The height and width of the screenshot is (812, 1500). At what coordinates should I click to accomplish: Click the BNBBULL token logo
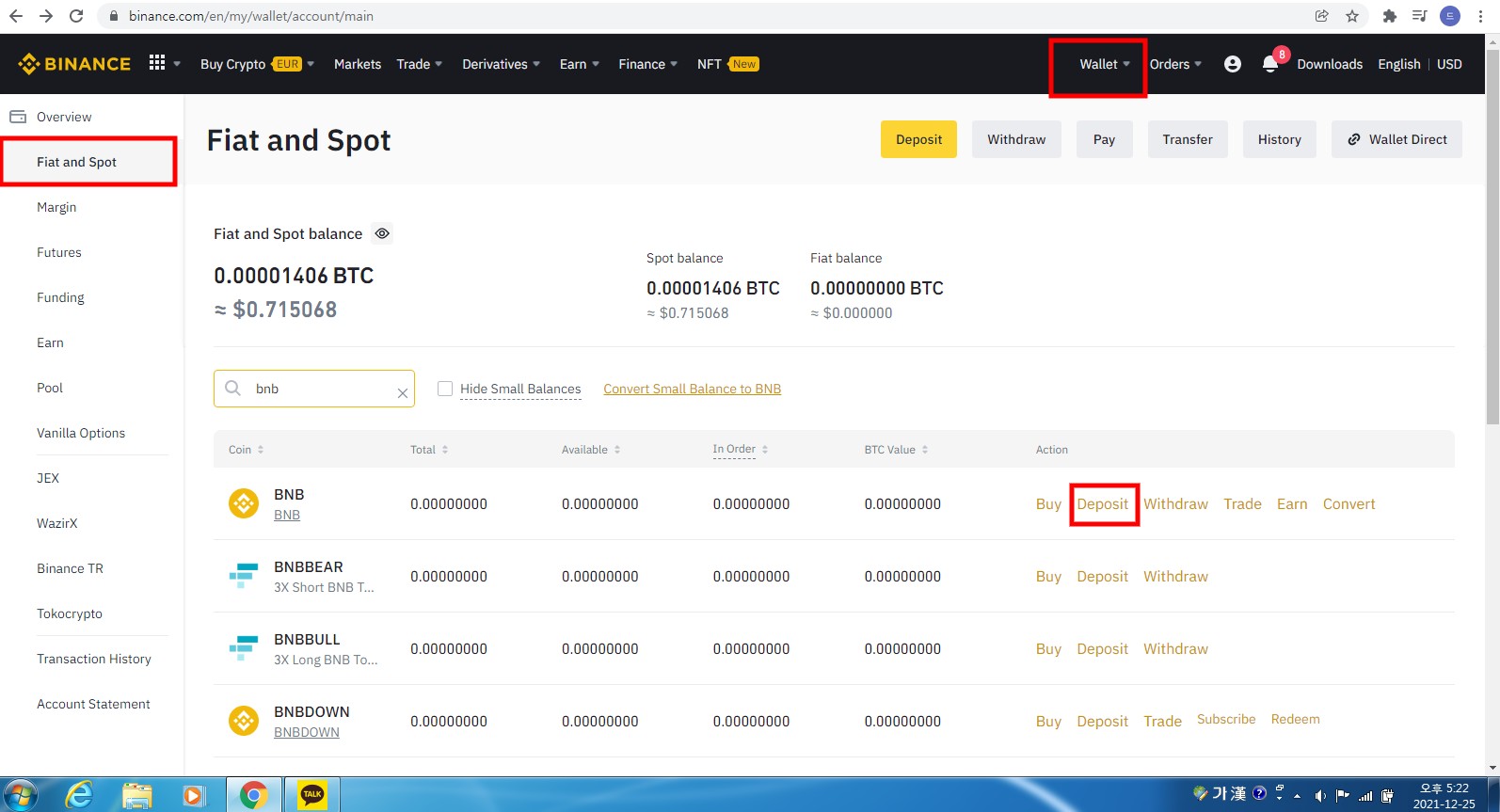[244, 648]
